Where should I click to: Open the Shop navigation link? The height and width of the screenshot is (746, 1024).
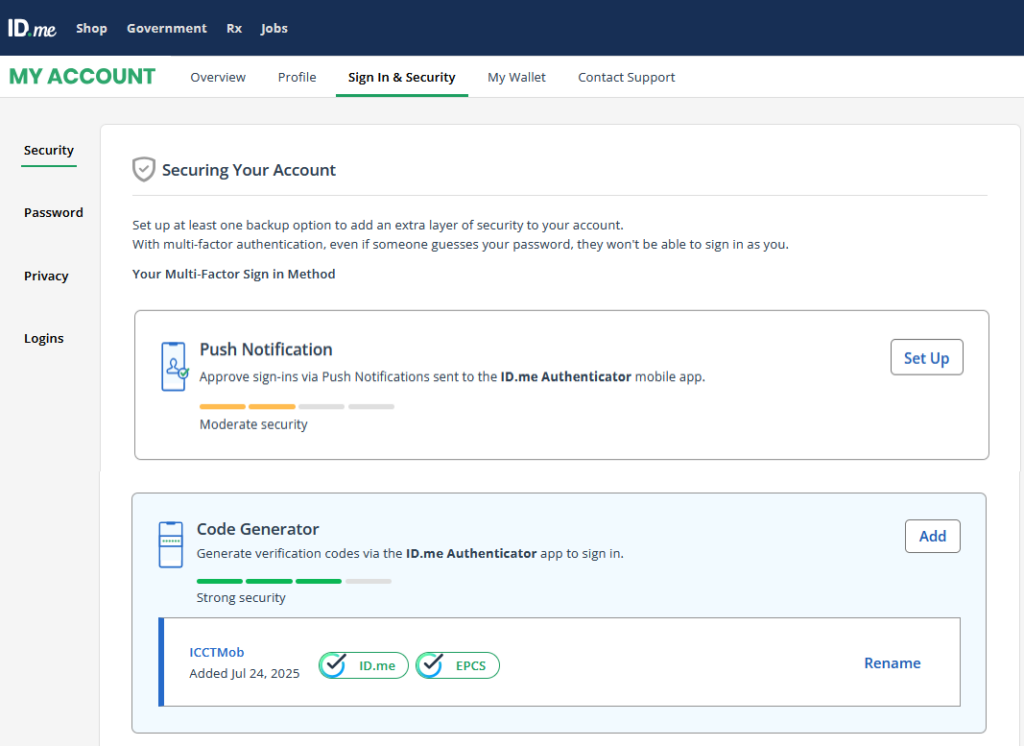pyautogui.click(x=91, y=28)
